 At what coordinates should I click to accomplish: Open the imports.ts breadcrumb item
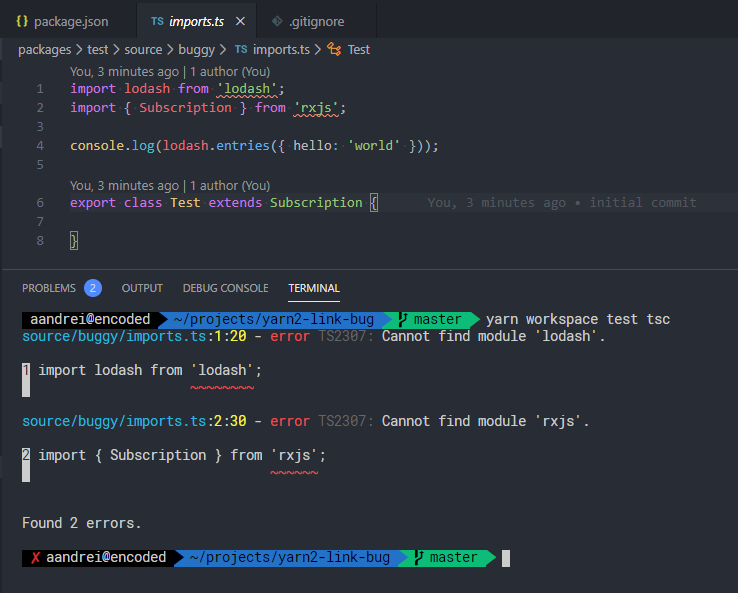coord(281,49)
